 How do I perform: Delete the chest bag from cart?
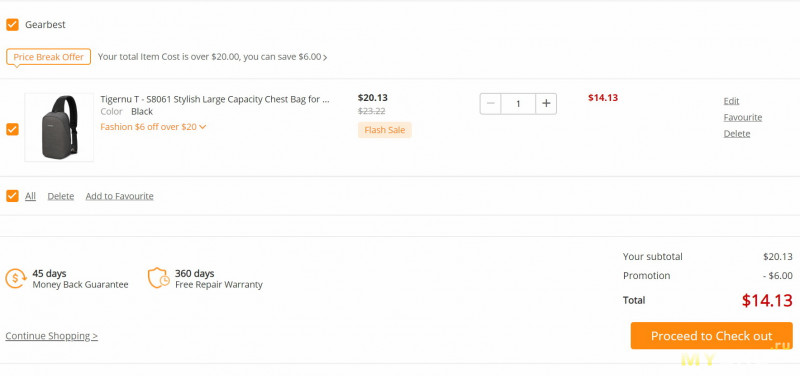click(737, 134)
